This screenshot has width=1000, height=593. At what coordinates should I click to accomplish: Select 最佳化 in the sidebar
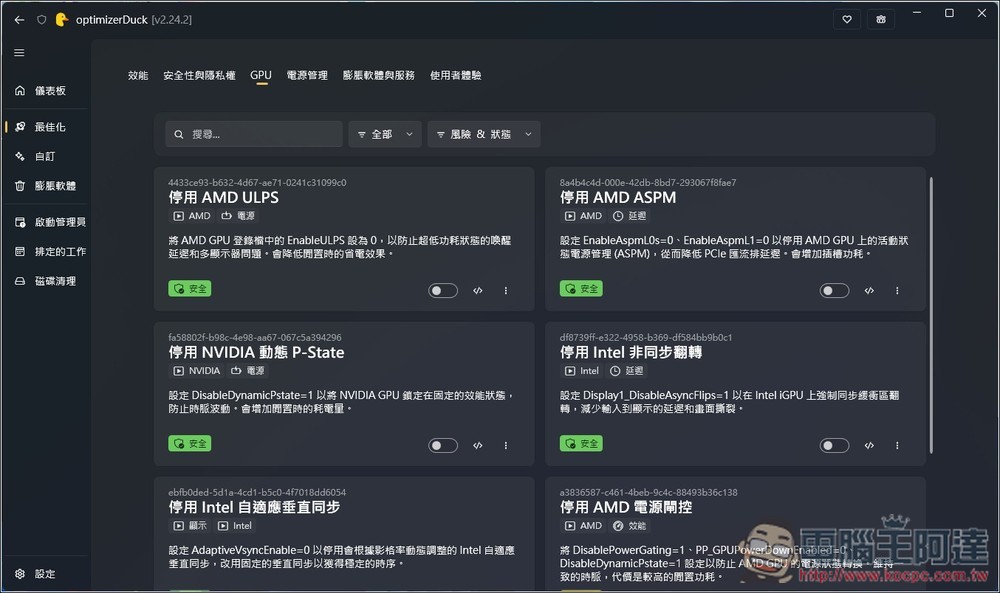tap(46, 127)
